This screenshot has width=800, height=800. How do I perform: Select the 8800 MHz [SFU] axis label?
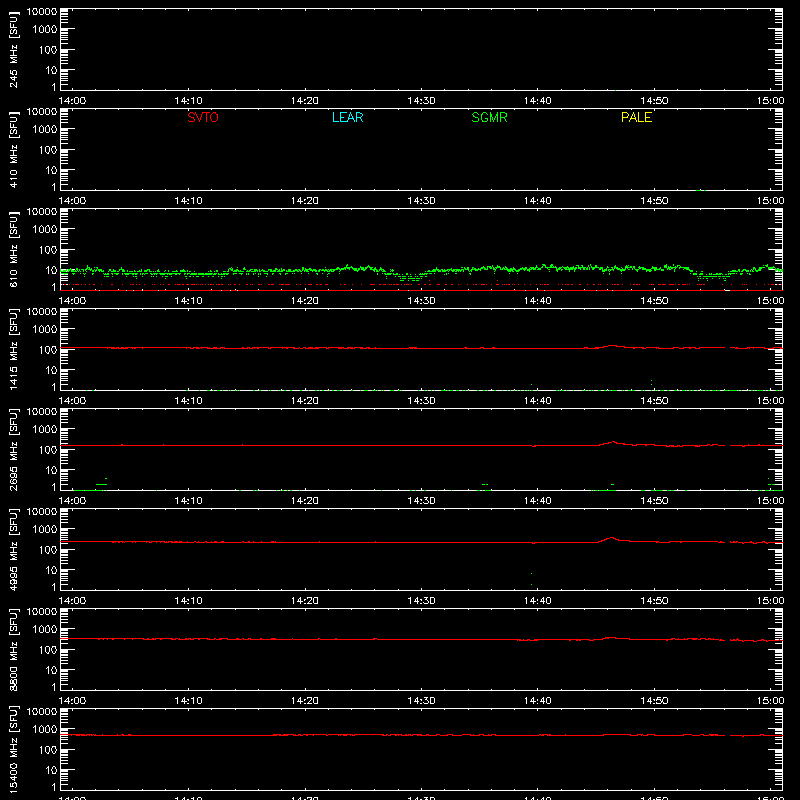point(13,649)
